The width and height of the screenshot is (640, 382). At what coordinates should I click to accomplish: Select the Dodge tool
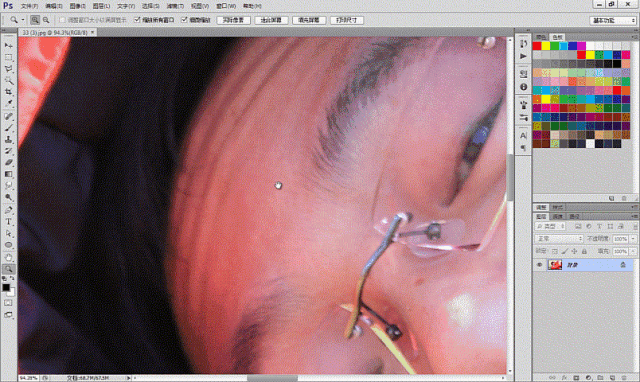(9, 197)
